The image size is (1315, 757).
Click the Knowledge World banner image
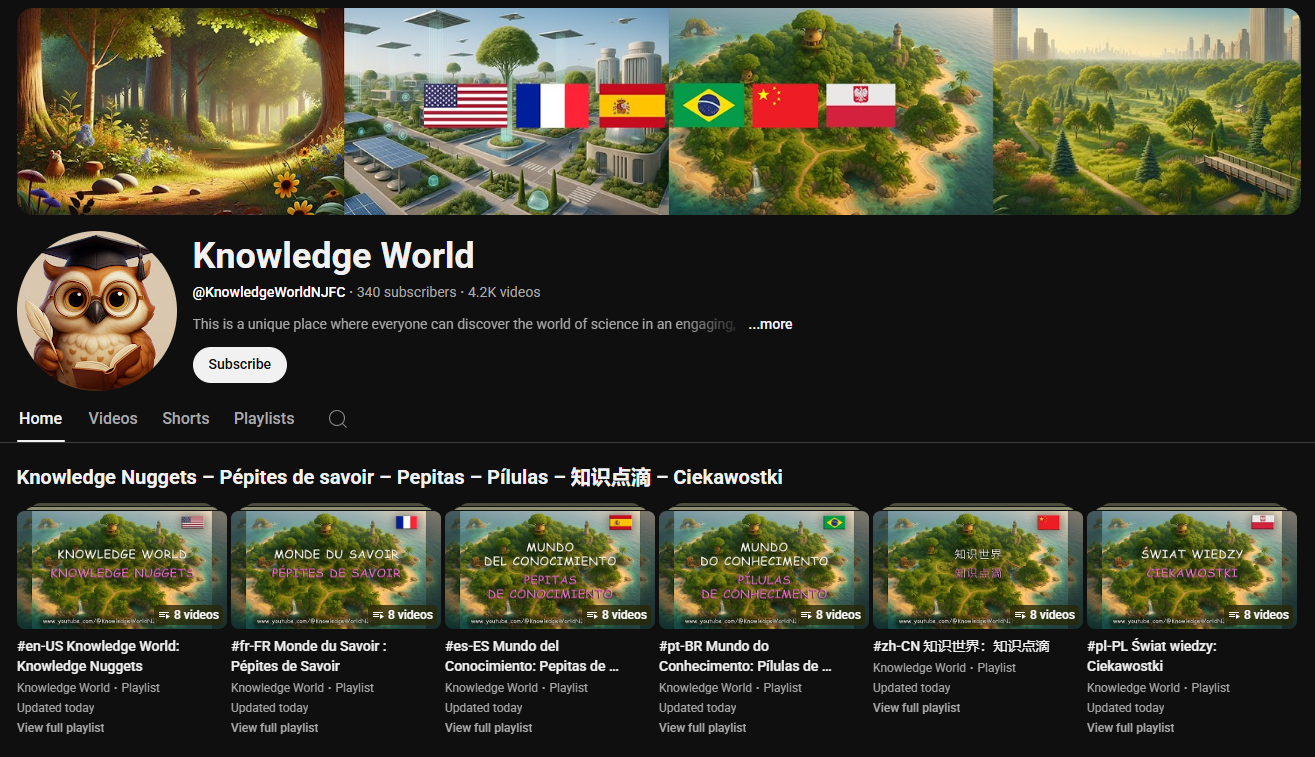point(657,111)
